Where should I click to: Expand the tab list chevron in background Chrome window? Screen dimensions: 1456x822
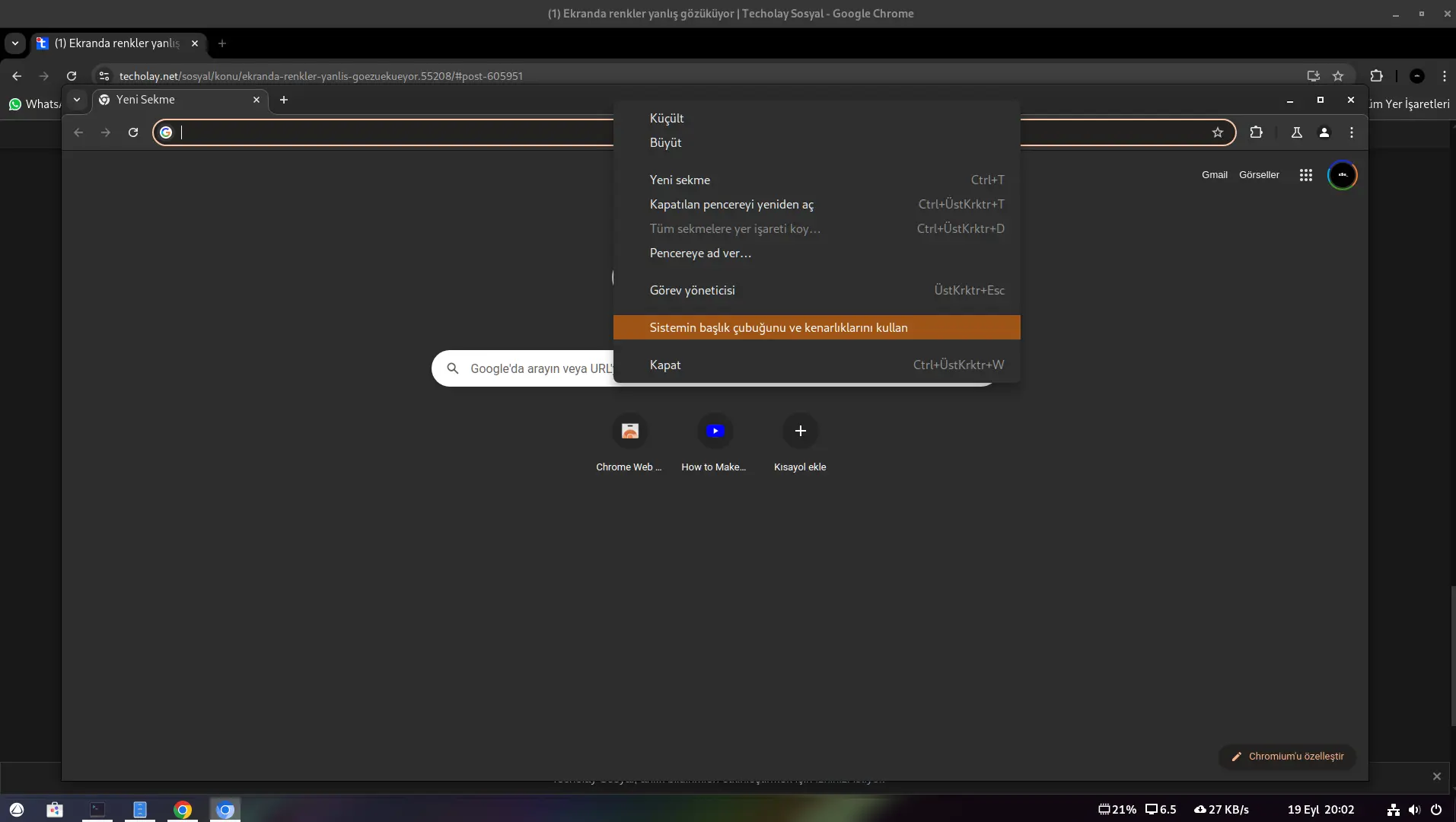pos(15,43)
